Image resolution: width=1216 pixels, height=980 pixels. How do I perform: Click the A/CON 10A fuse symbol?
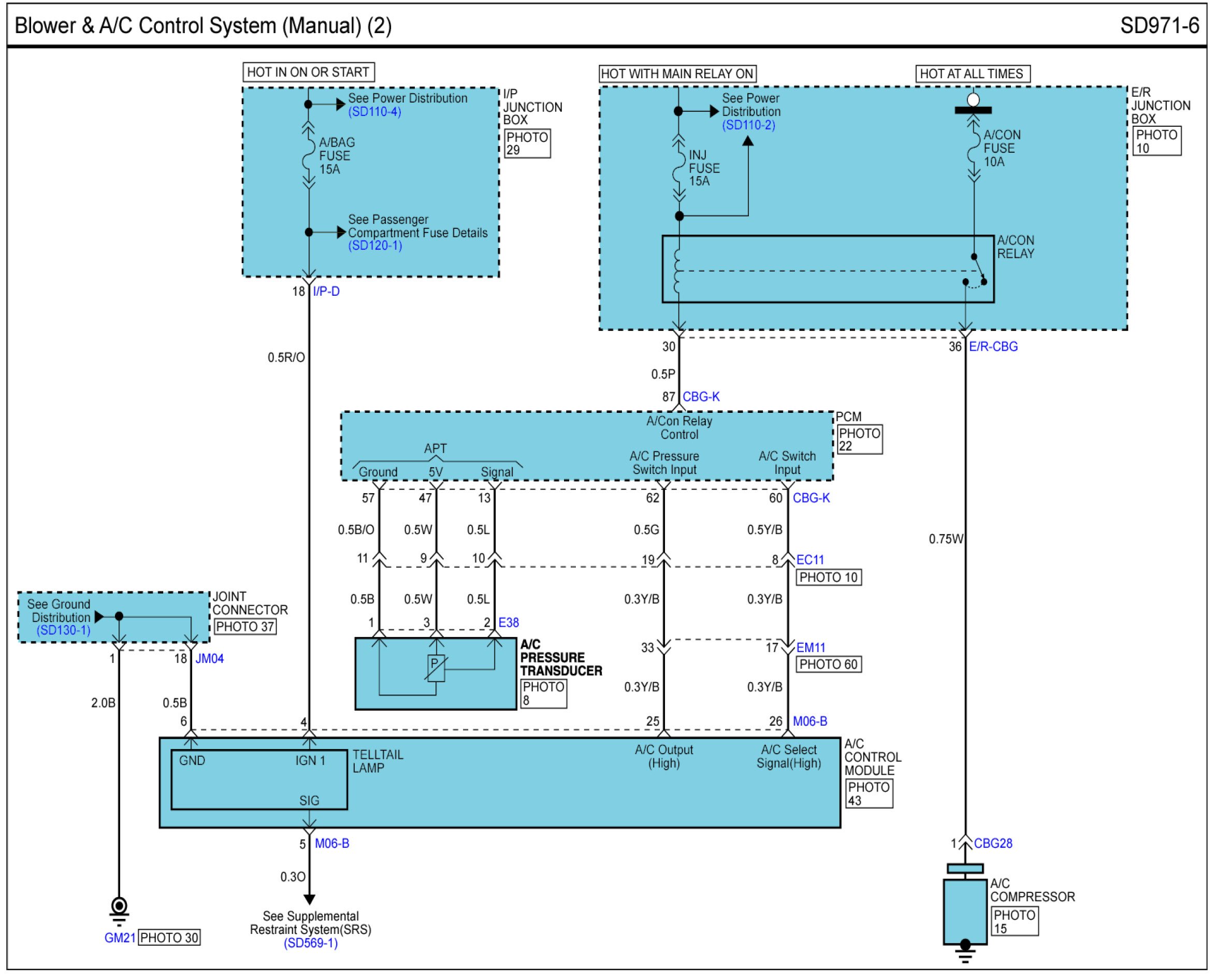974,148
